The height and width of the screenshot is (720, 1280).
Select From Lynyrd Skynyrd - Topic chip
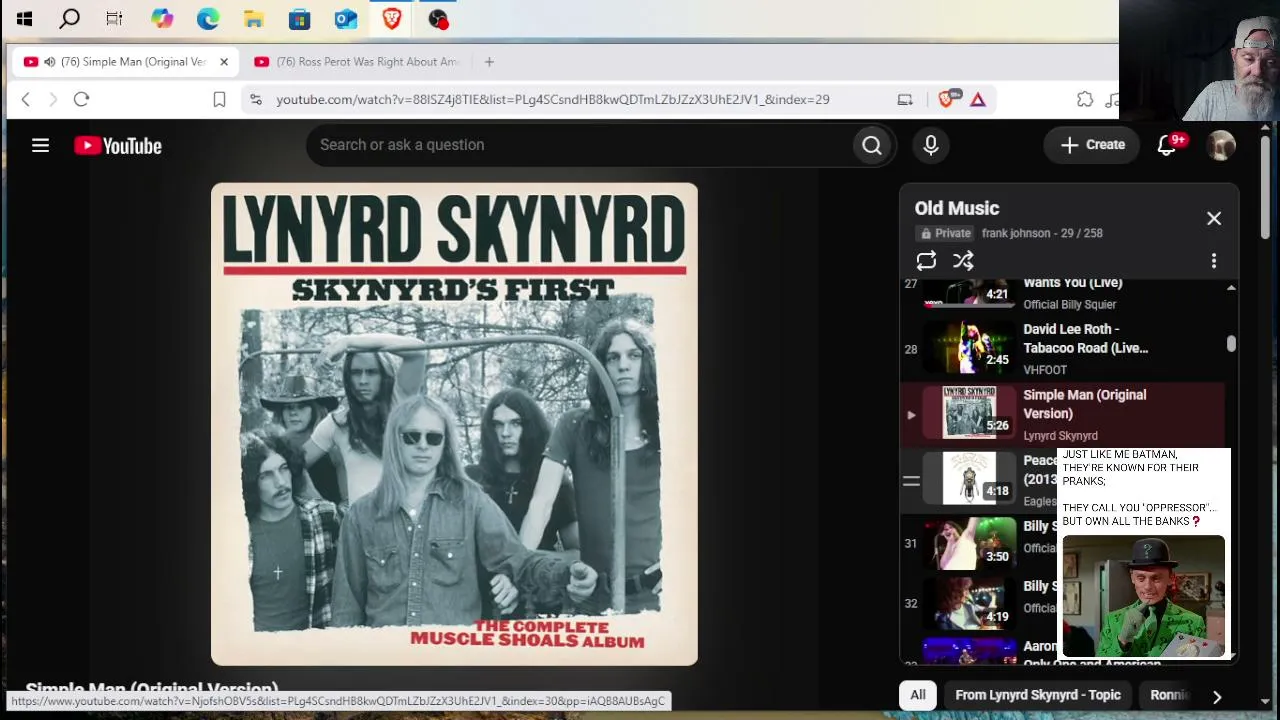click(x=1038, y=695)
